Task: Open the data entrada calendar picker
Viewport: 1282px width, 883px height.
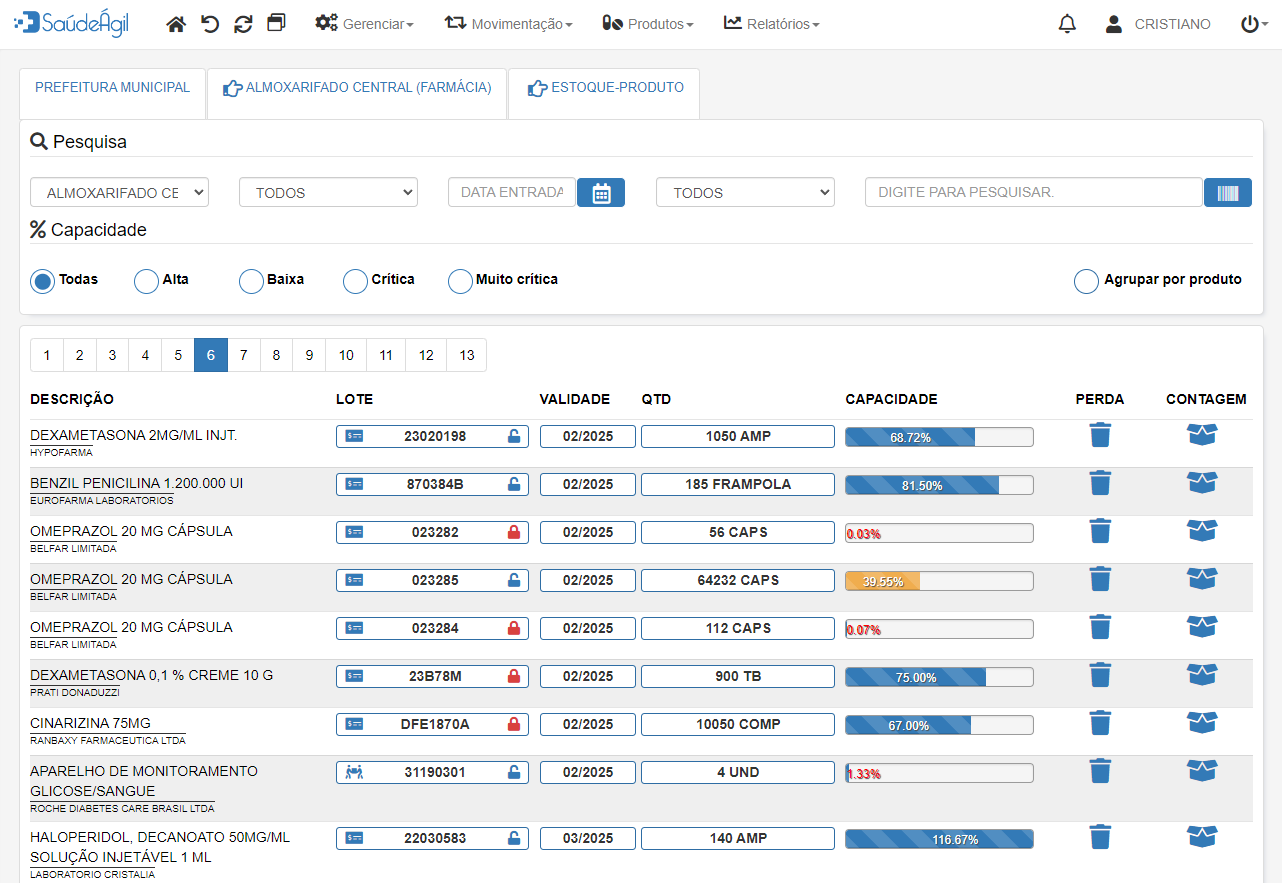Action: [601, 193]
